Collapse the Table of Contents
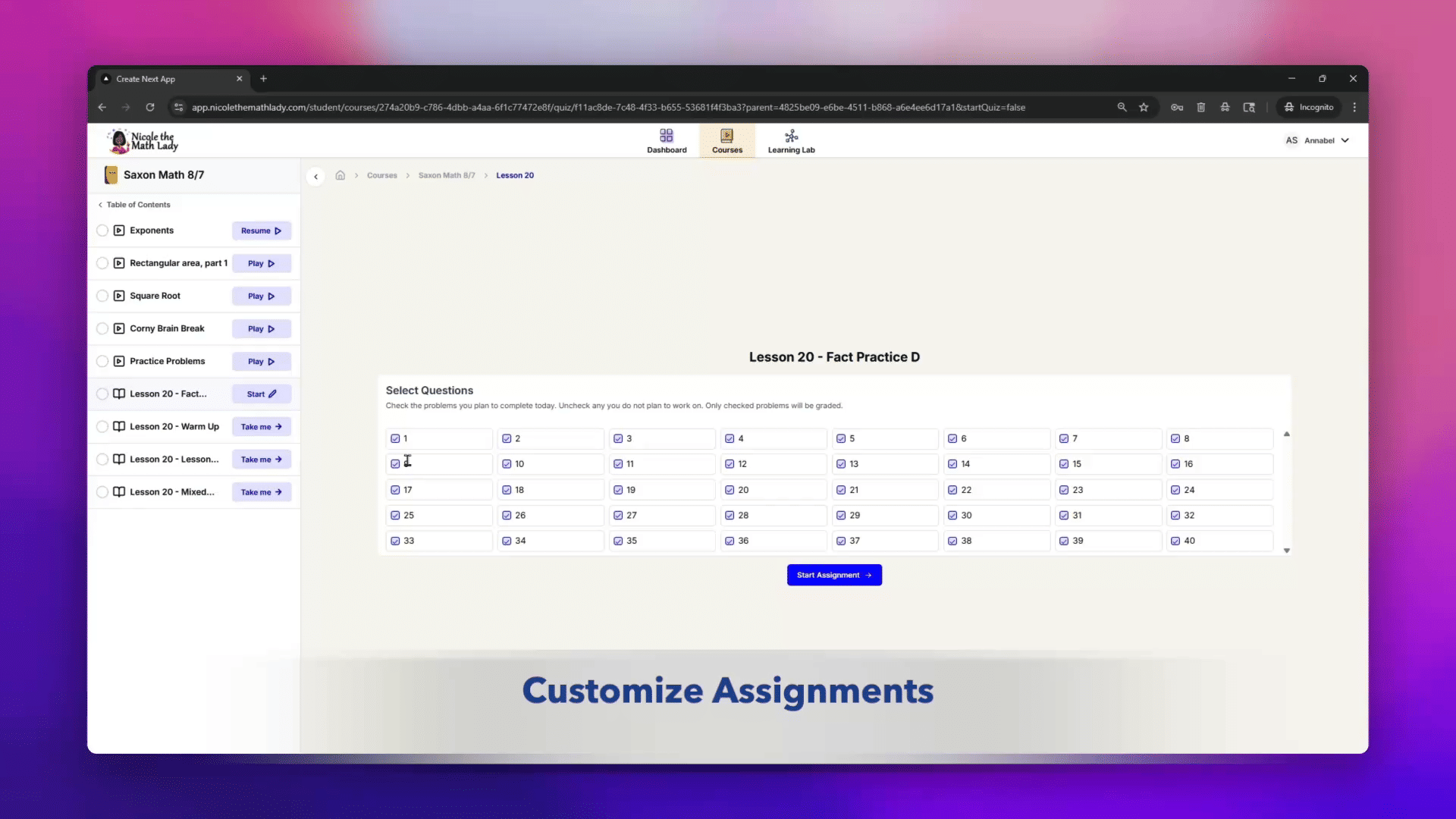 pyautogui.click(x=134, y=205)
